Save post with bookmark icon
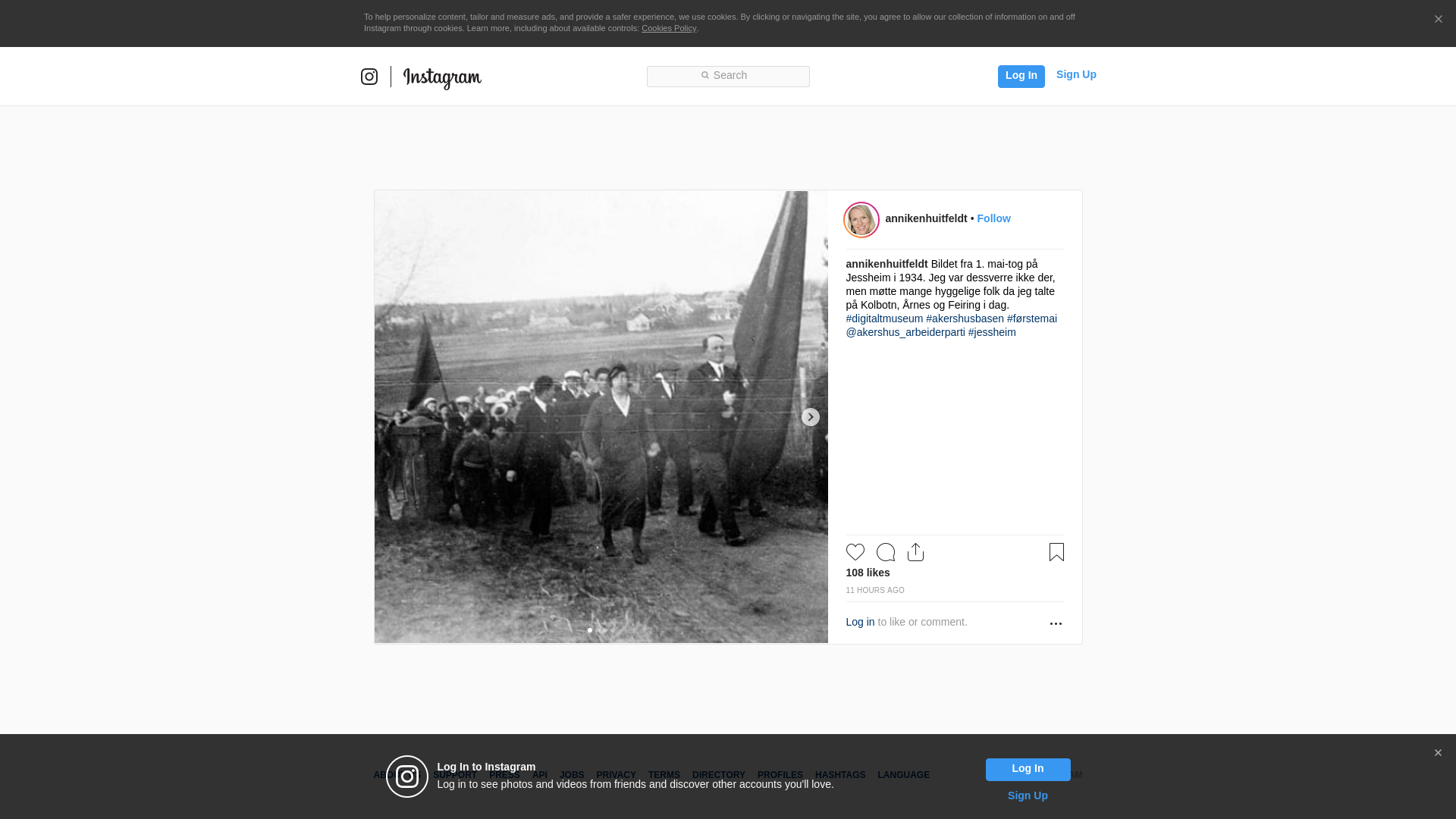Image resolution: width=1456 pixels, height=819 pixels. pos(1056,552)
